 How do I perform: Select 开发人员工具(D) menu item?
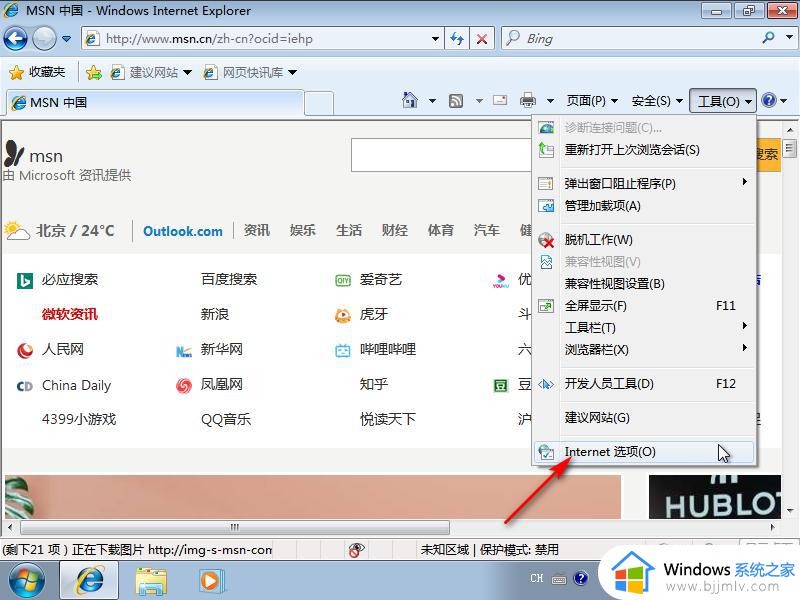point(644,383)
